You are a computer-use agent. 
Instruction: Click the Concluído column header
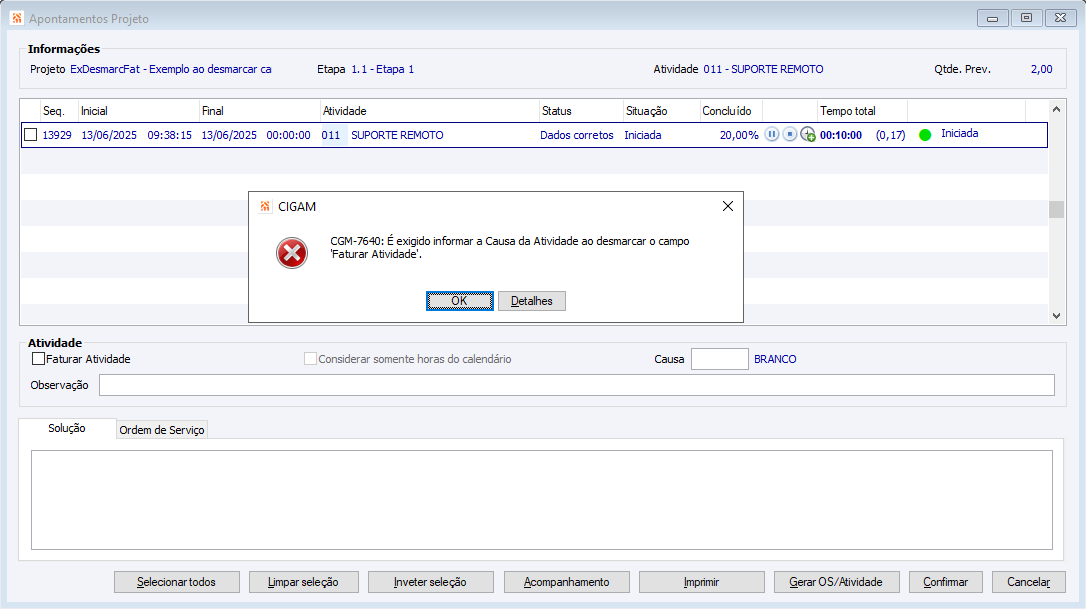coord(731,111)
